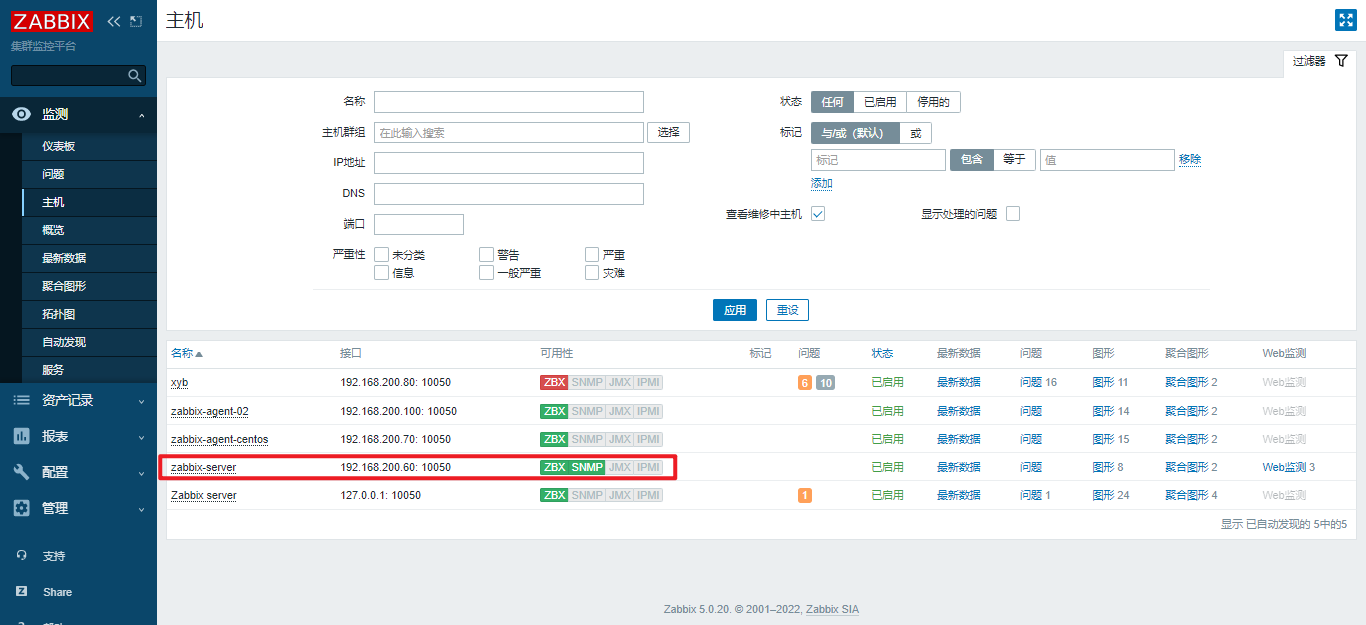Check the 信息 severity box
Screen dimensions: 1366x625
pos(381,272)
